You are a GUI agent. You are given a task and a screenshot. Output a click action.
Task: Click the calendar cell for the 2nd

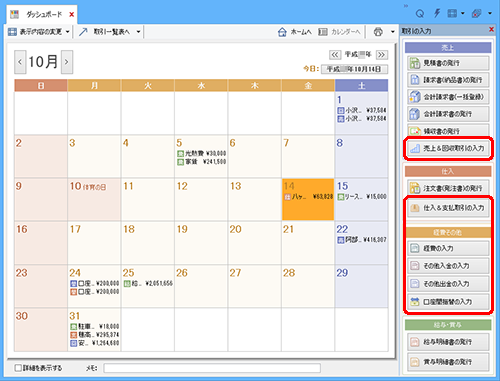click(x=41, y=156)
